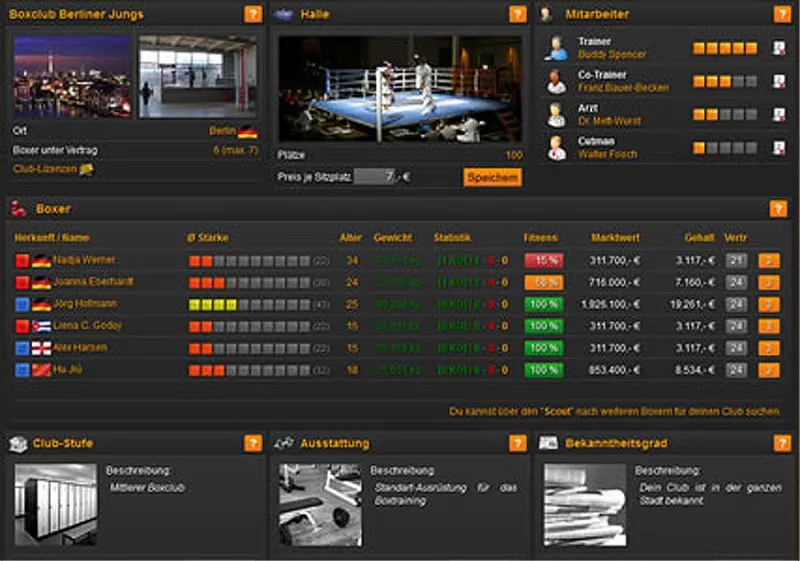Screen dimensions: 800x561
Task: Click the Club-Lizenzen ticket icon
Action: pyautogui.click(x=86, y=169)
